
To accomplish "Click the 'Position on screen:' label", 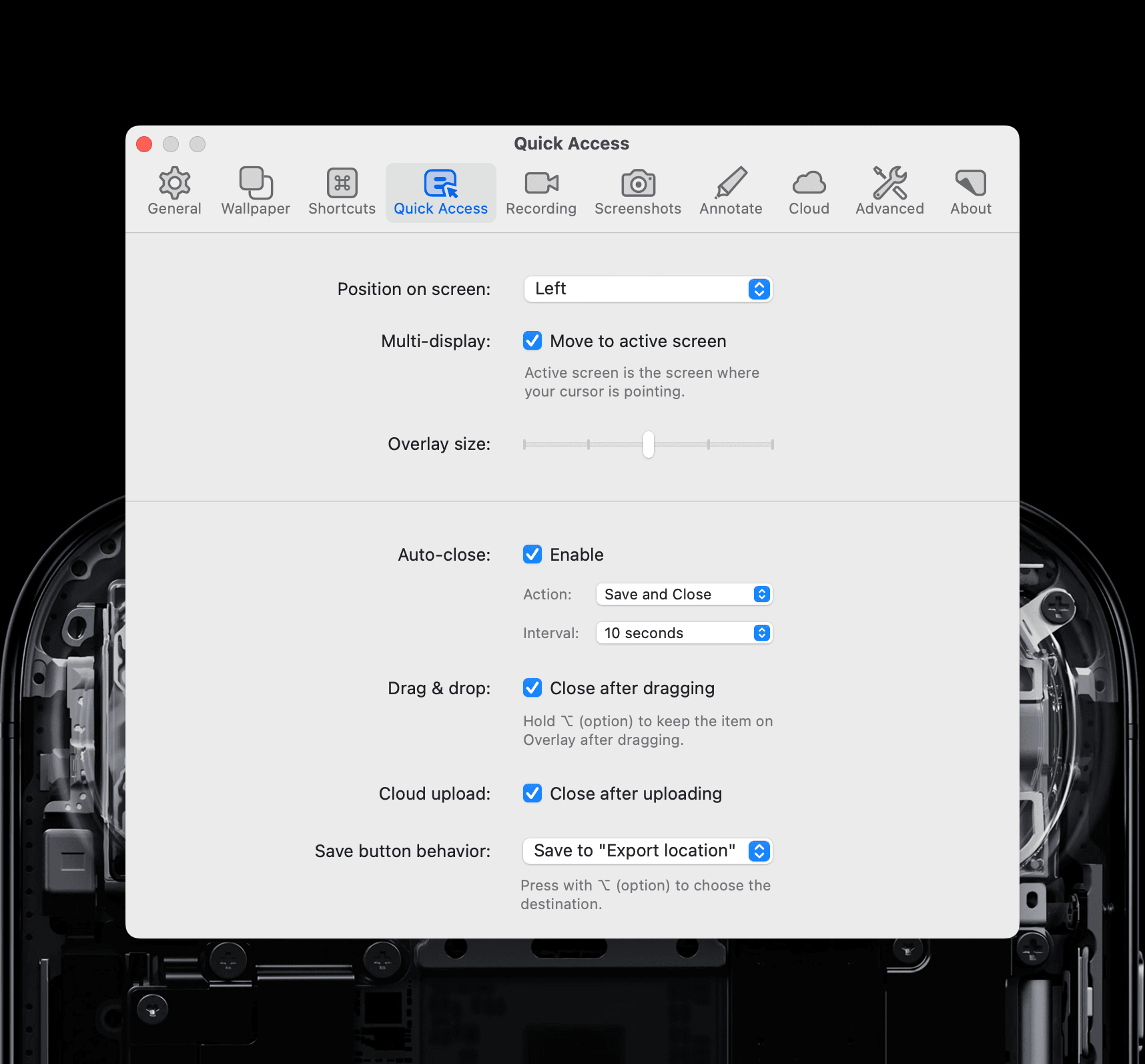I will click(414, 289).
